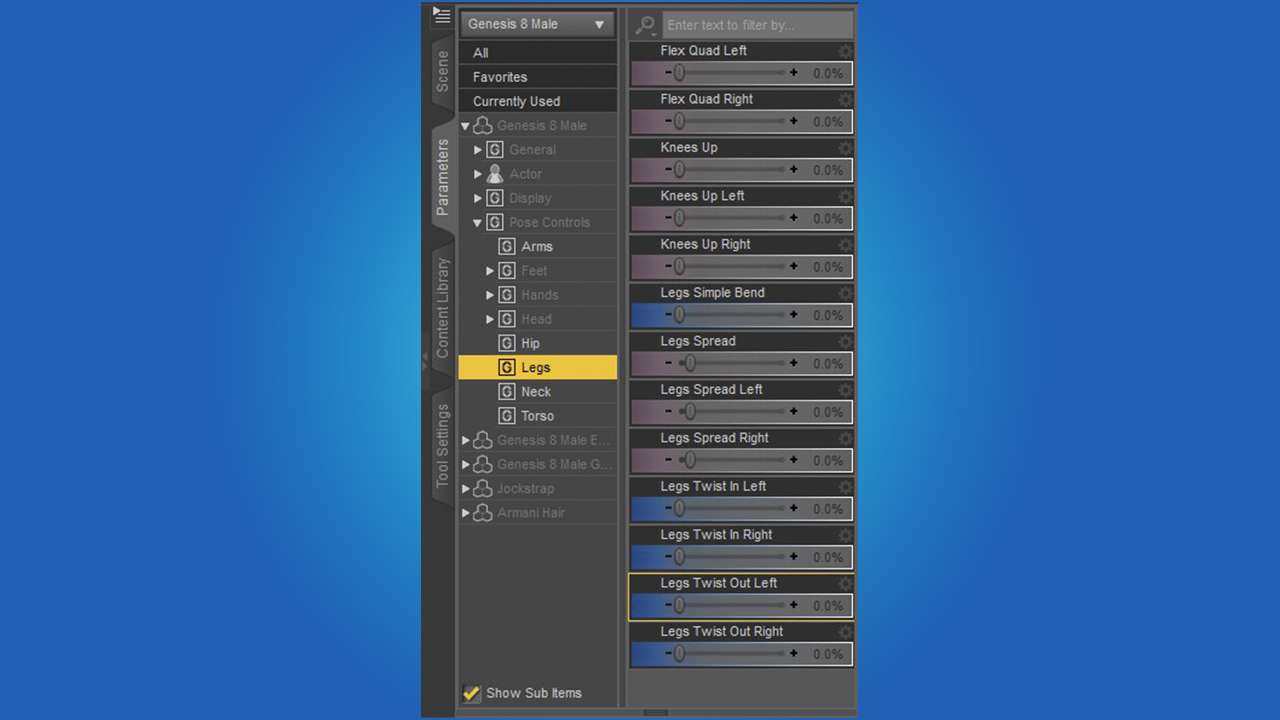Expand the Feet subgroup arrow

490,271
